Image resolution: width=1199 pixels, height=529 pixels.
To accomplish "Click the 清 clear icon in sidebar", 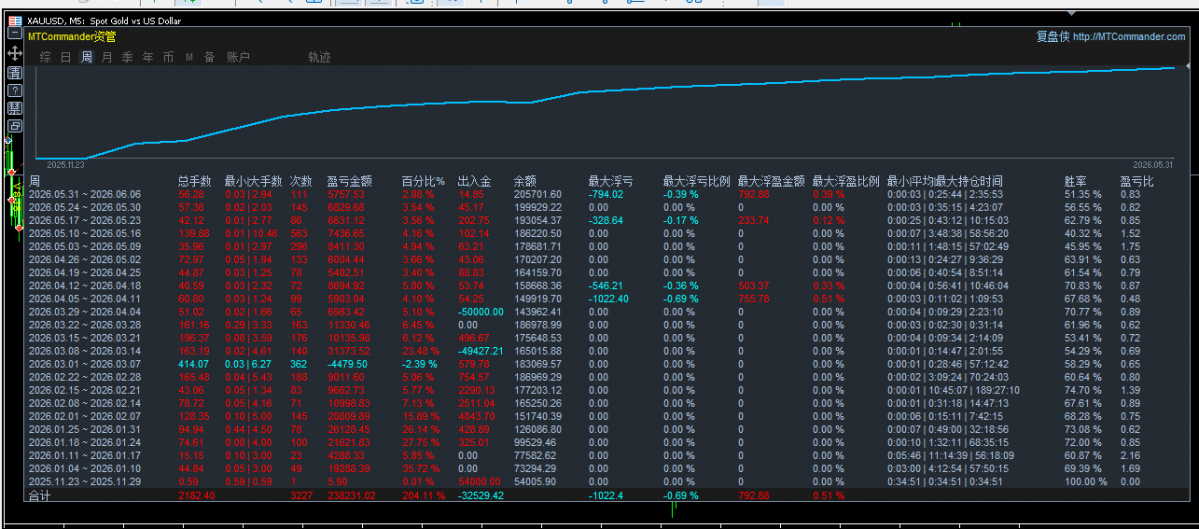I will (15, 73).
